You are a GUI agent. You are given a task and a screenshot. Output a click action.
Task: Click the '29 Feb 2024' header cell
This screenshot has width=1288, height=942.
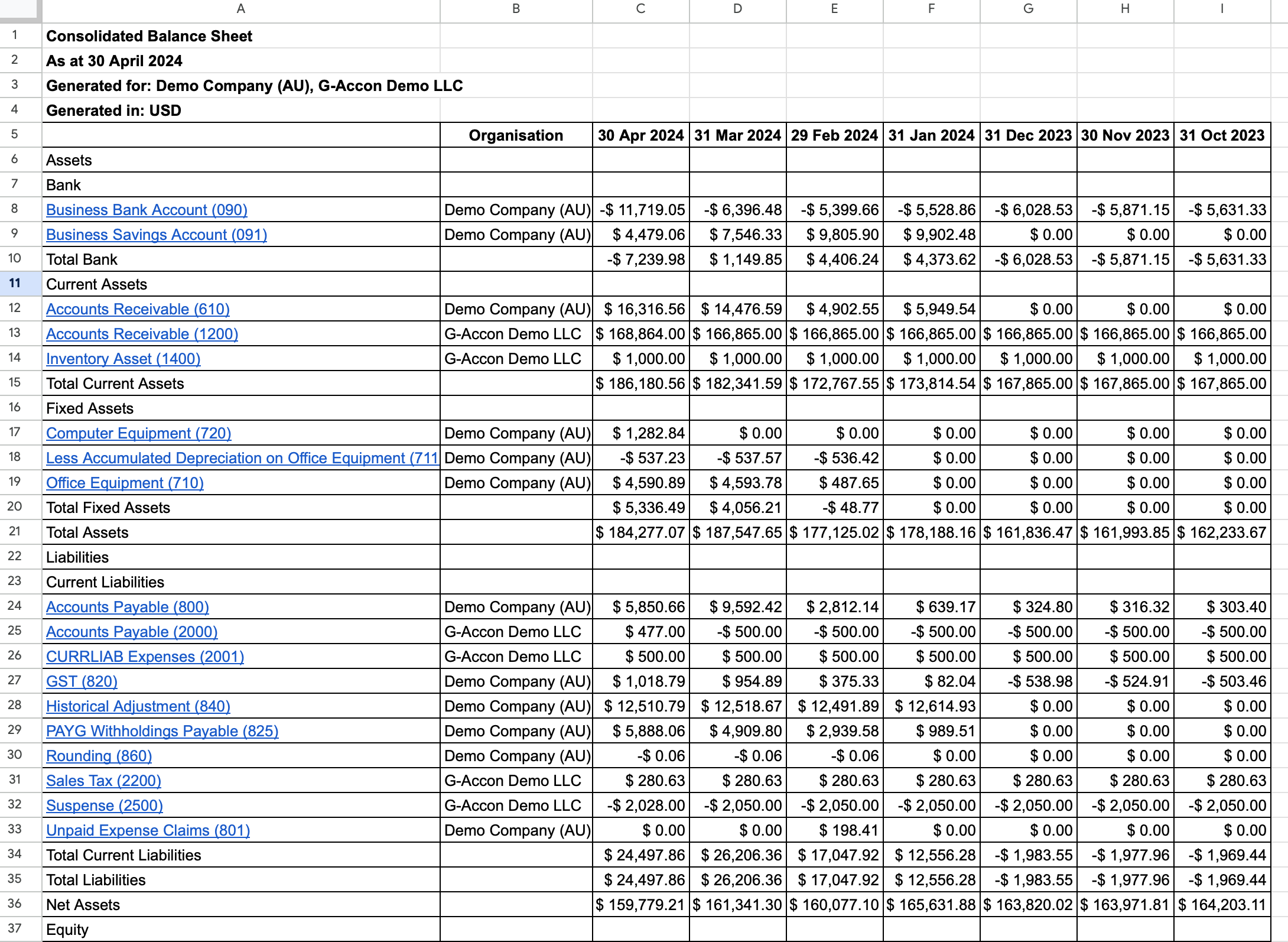click(x=835, y=135)
